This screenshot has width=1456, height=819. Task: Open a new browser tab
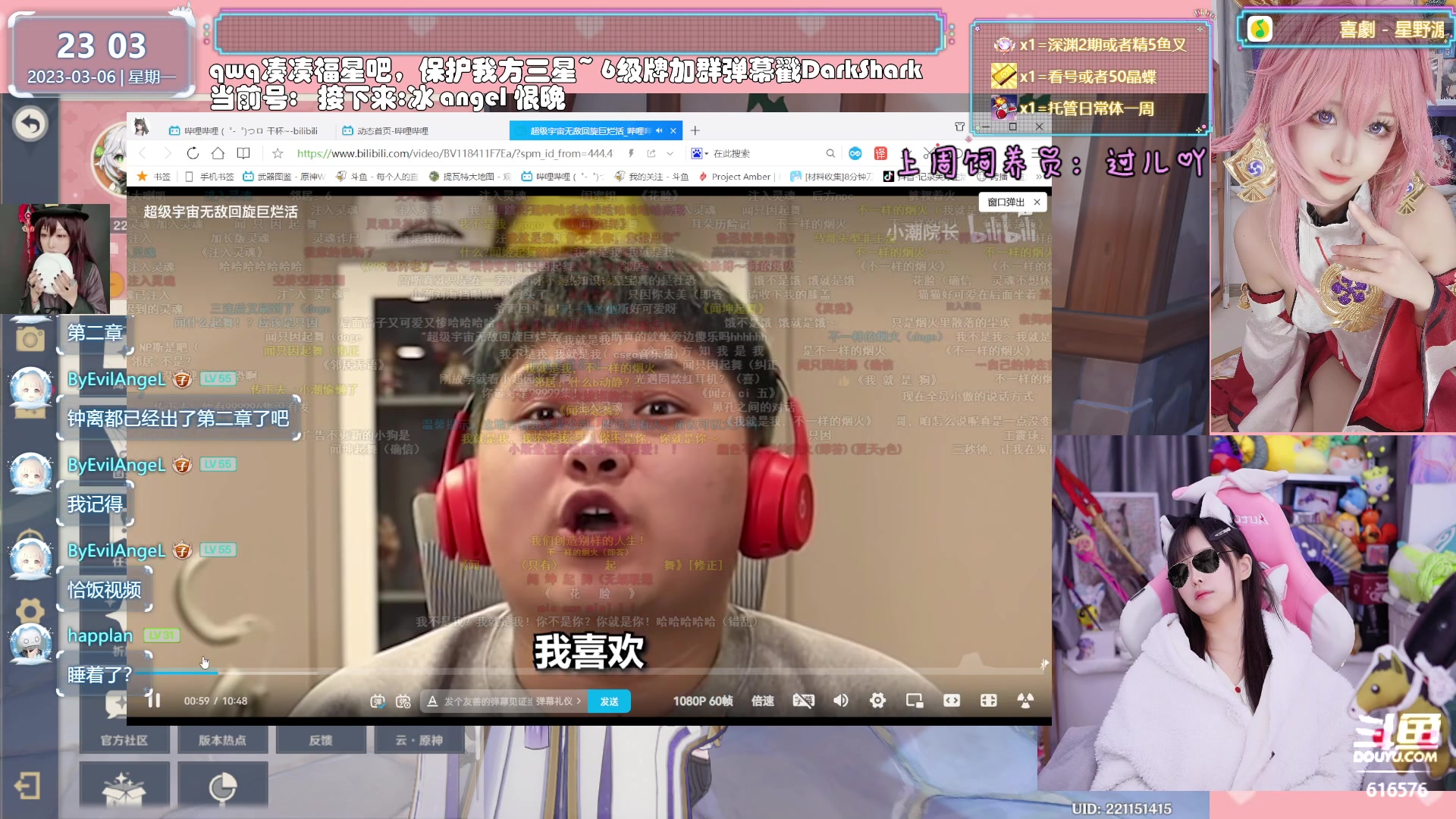[x=695, y=130]
